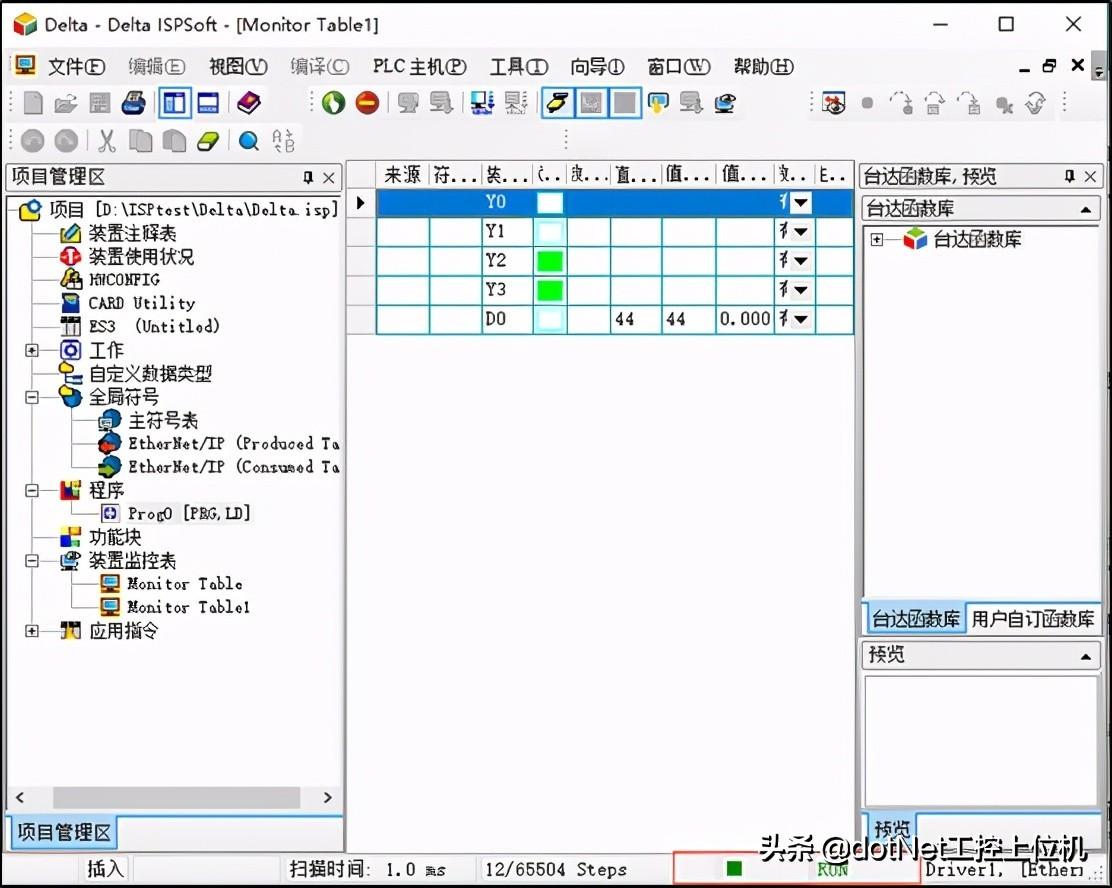This screenshot has height=888, width=1112.
Task: Toggle pin on project management panel
Action: tap(308, 177)
